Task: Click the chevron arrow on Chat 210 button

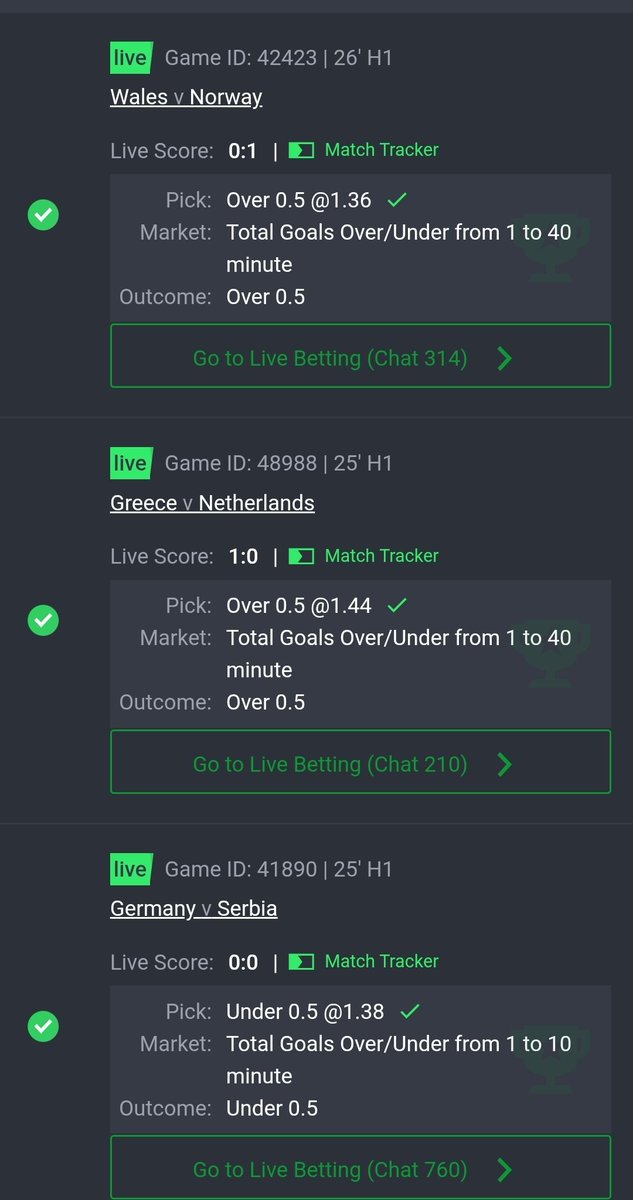Action: [505, 764]
